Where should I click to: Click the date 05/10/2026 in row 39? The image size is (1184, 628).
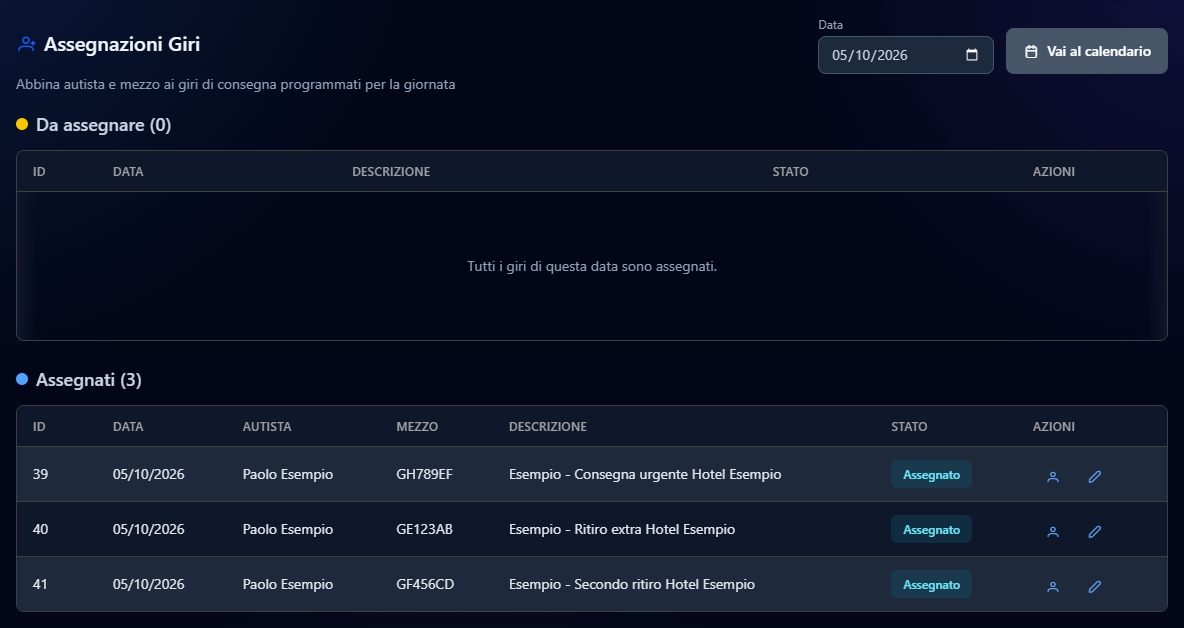coord(149,474)
